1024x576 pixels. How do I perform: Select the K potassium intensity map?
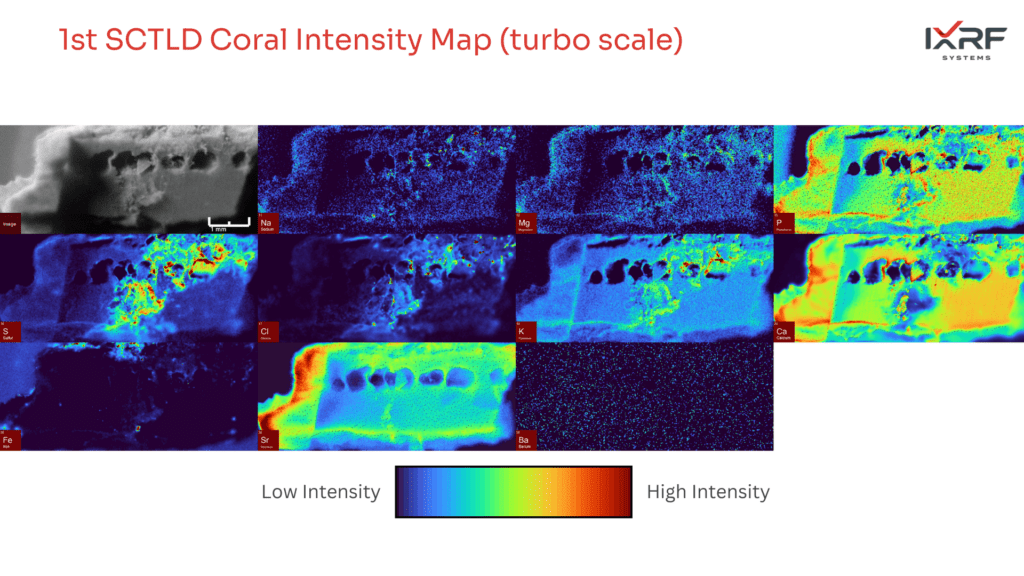pyautogui.click(x=645, y=288)
